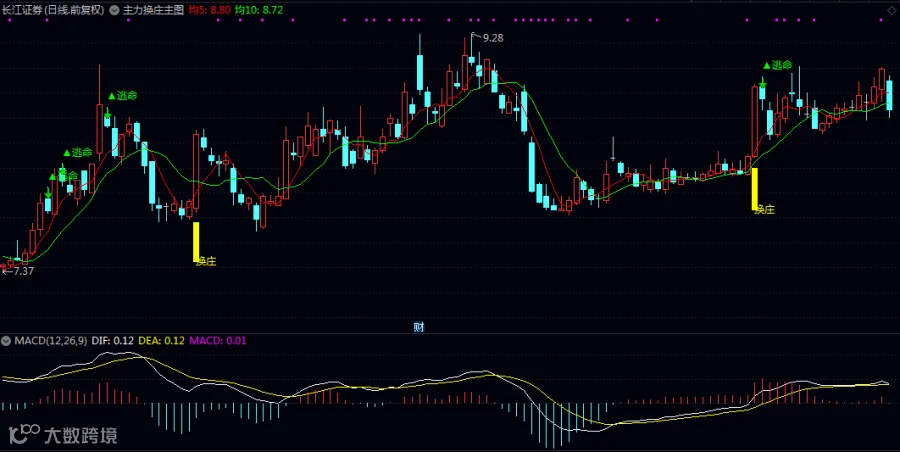Image resolution: width=900 pixels, height=452 pixels.
Task: Toggle the red 均5: 8.80 moving average
Action: tap(210, 10)
